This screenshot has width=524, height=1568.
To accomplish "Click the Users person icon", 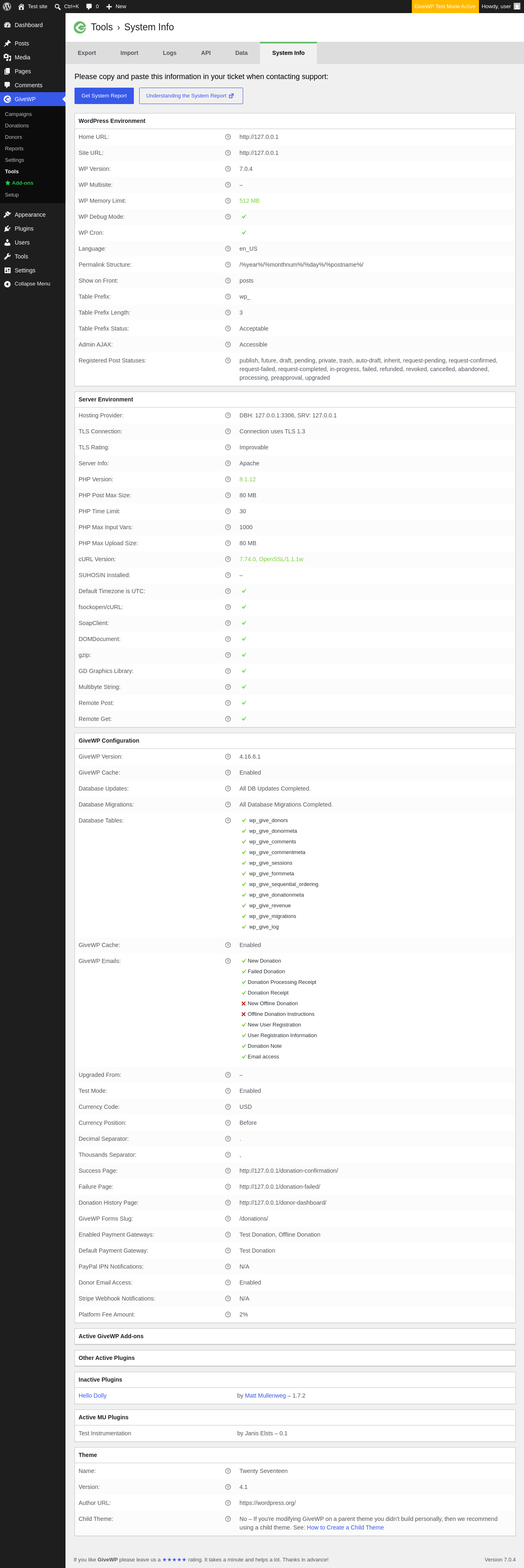I will pyautogui.click(x=7, y=243).
